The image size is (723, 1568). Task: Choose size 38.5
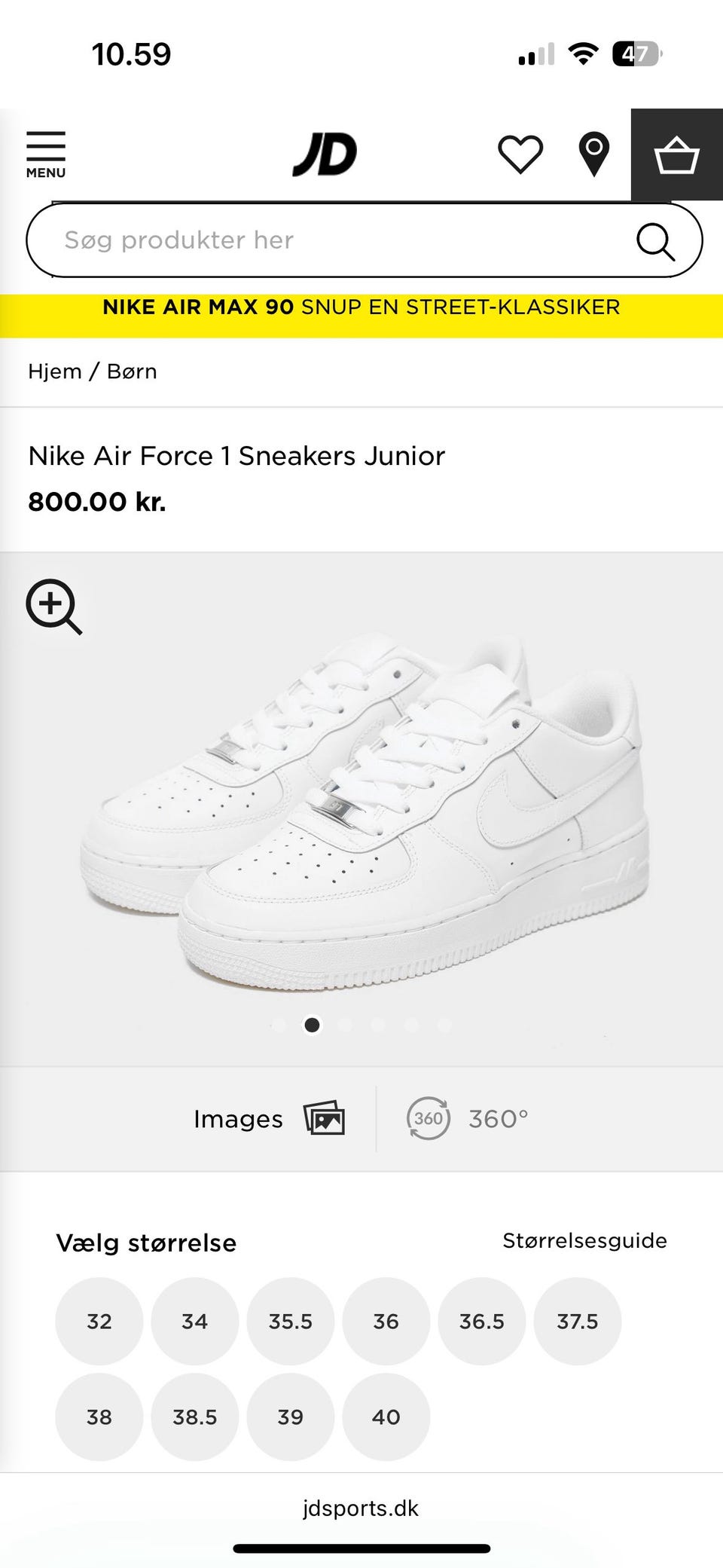point(194,1417)
